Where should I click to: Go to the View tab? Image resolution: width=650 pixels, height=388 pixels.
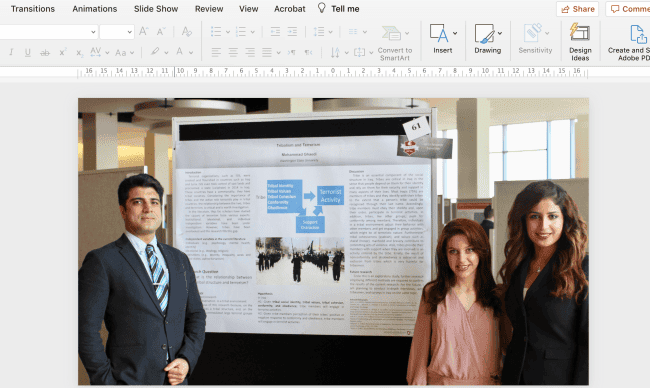(248, 9)
